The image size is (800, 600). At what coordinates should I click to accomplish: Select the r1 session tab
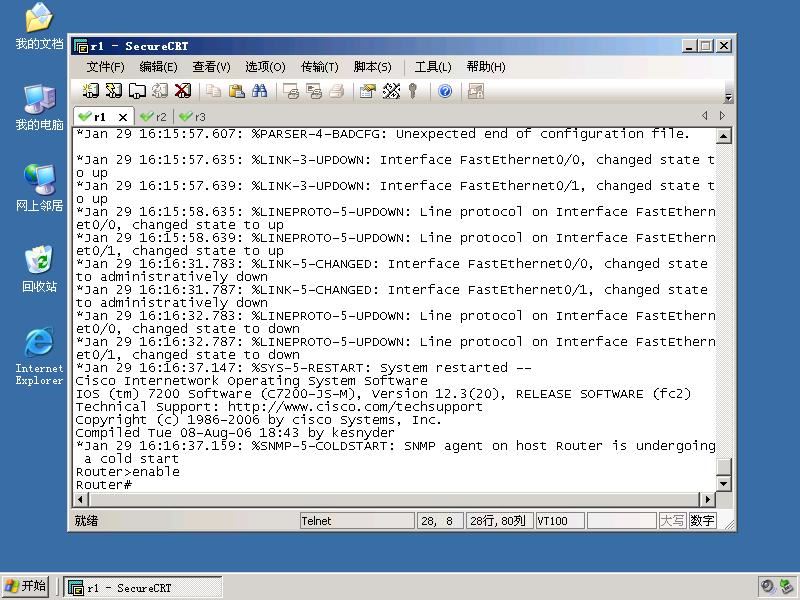pos(99,117)
